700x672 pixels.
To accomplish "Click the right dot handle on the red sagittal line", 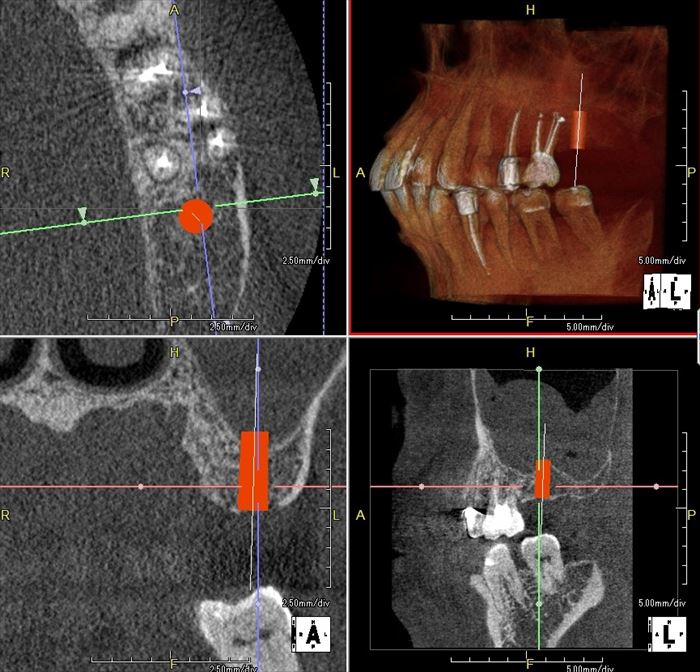I will 656,486.
